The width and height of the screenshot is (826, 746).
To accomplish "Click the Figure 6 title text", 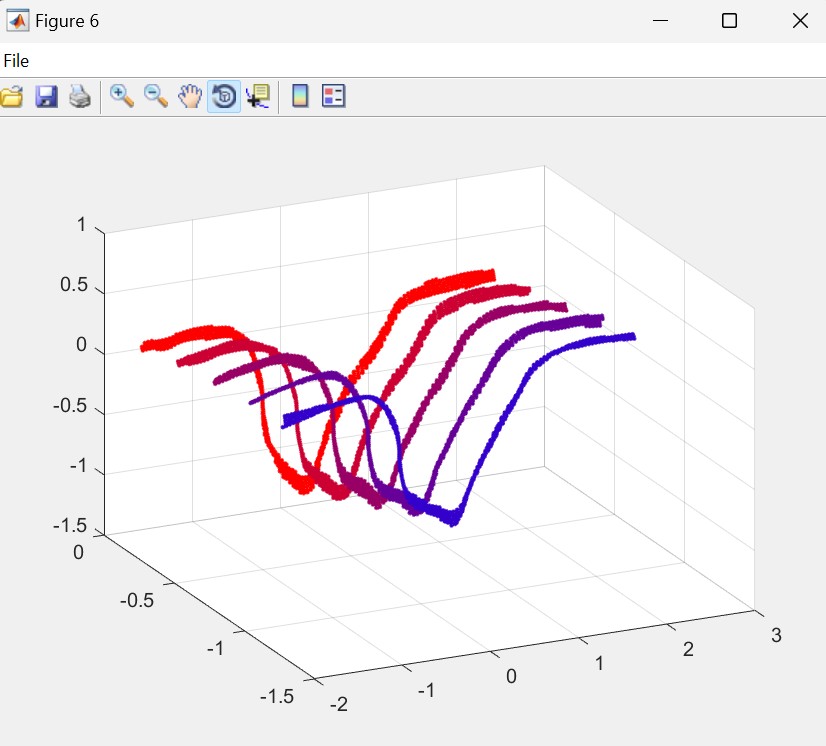I will [x=67, y=20].
